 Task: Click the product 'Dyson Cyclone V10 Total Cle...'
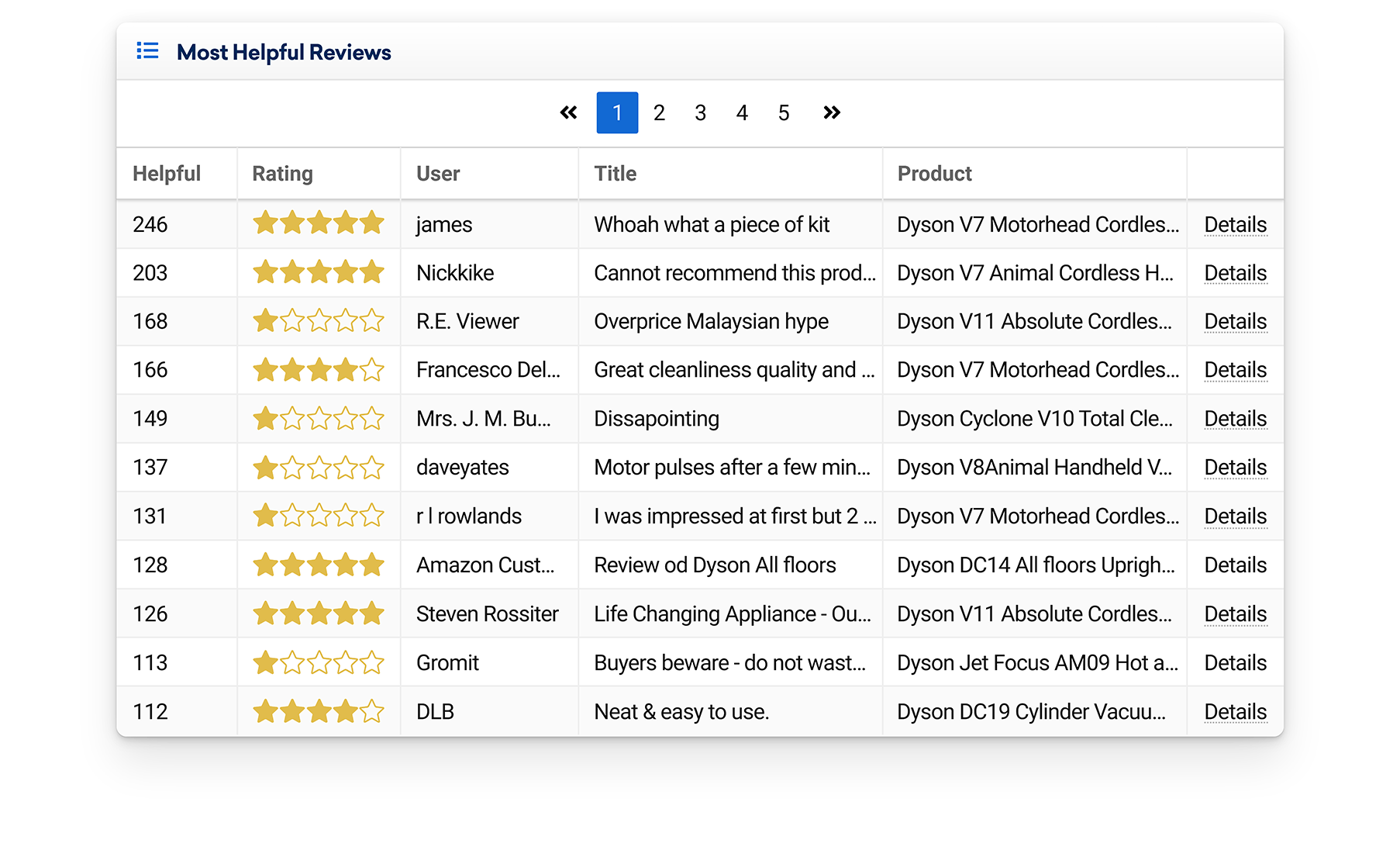[1035, 419]
